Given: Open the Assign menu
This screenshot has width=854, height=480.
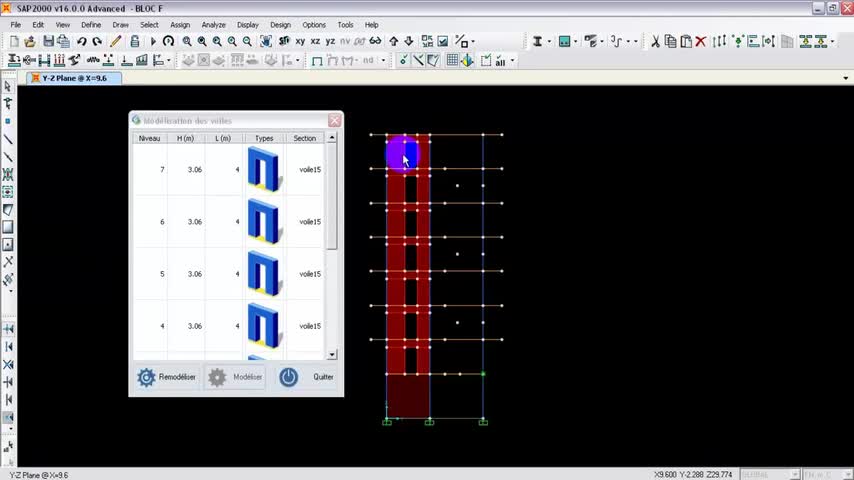Looking at the screenshot, I should tap(180, 25).
